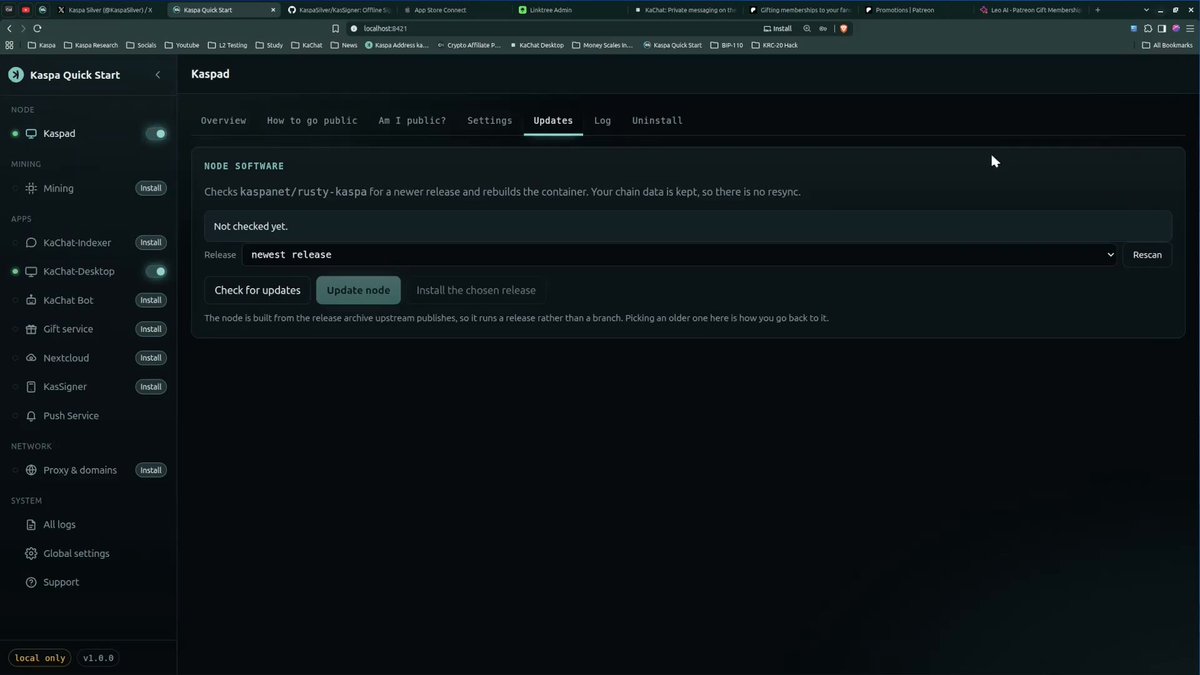Viewport: 1200px width, 675px height.
Task: Reload the page with the browser refresh icon
Action: (x=38, y=28)
